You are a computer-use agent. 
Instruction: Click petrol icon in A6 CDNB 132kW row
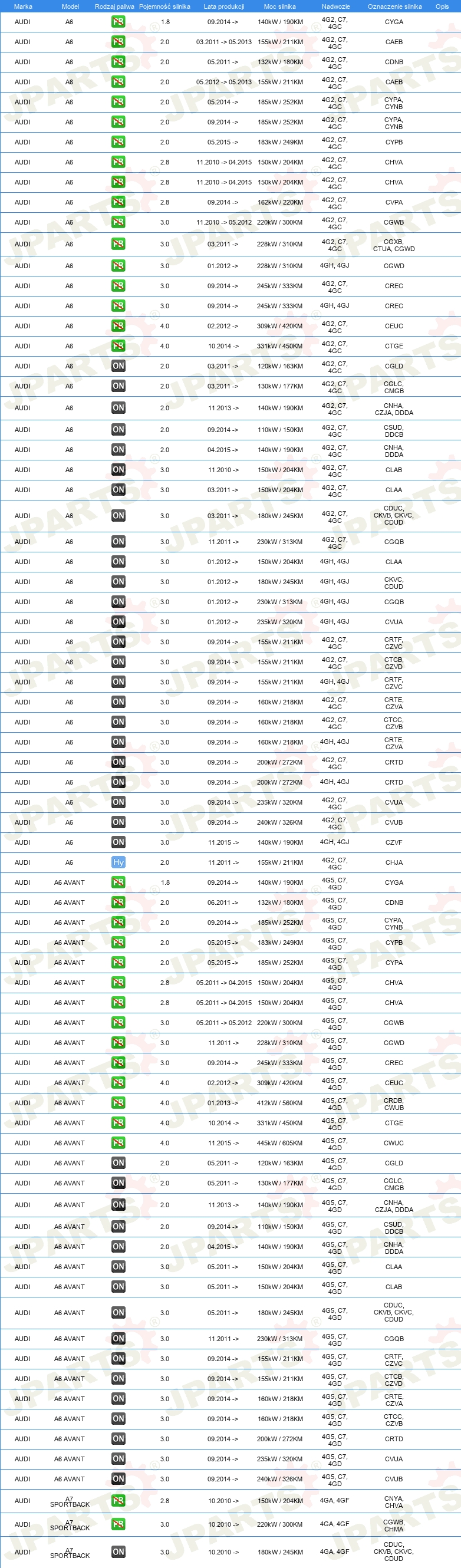[118, 62]
